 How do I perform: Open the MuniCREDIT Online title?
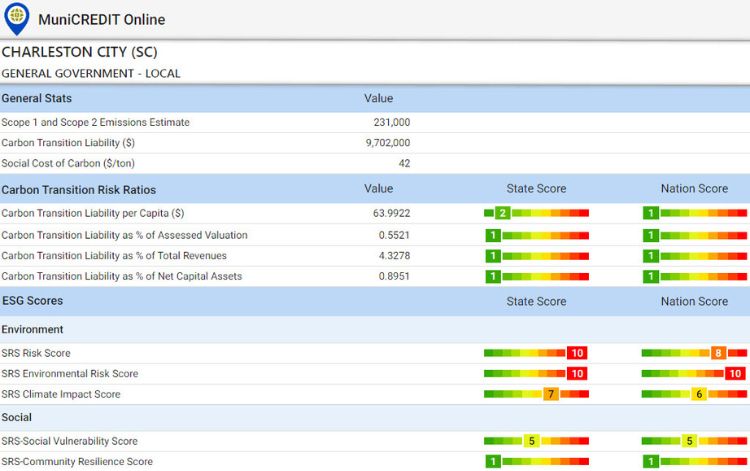point(101,20)
